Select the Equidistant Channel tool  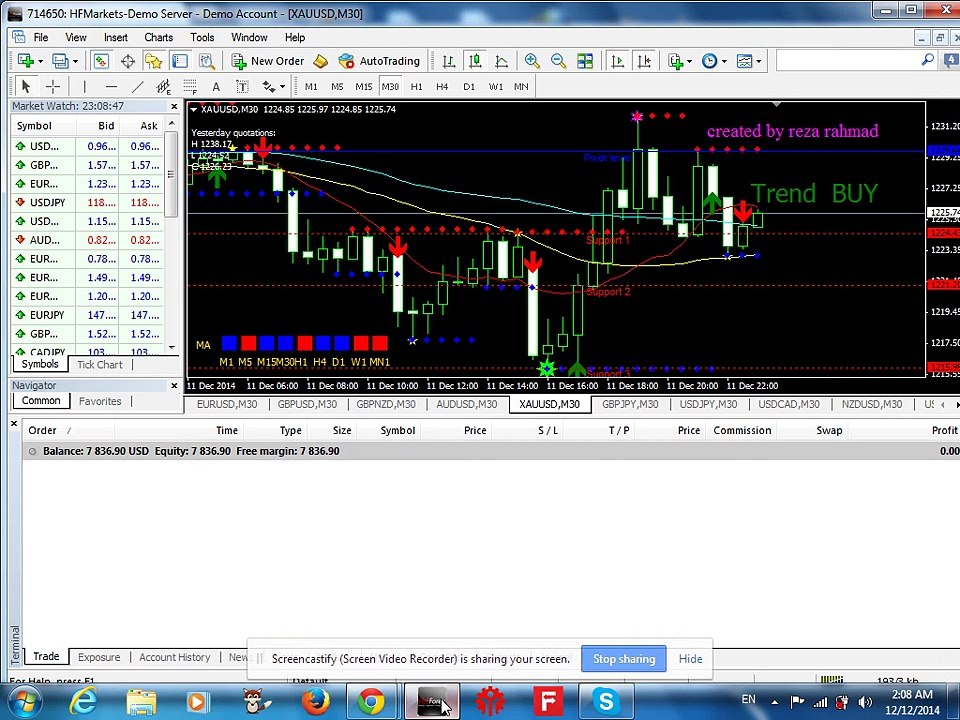point(163,86)
